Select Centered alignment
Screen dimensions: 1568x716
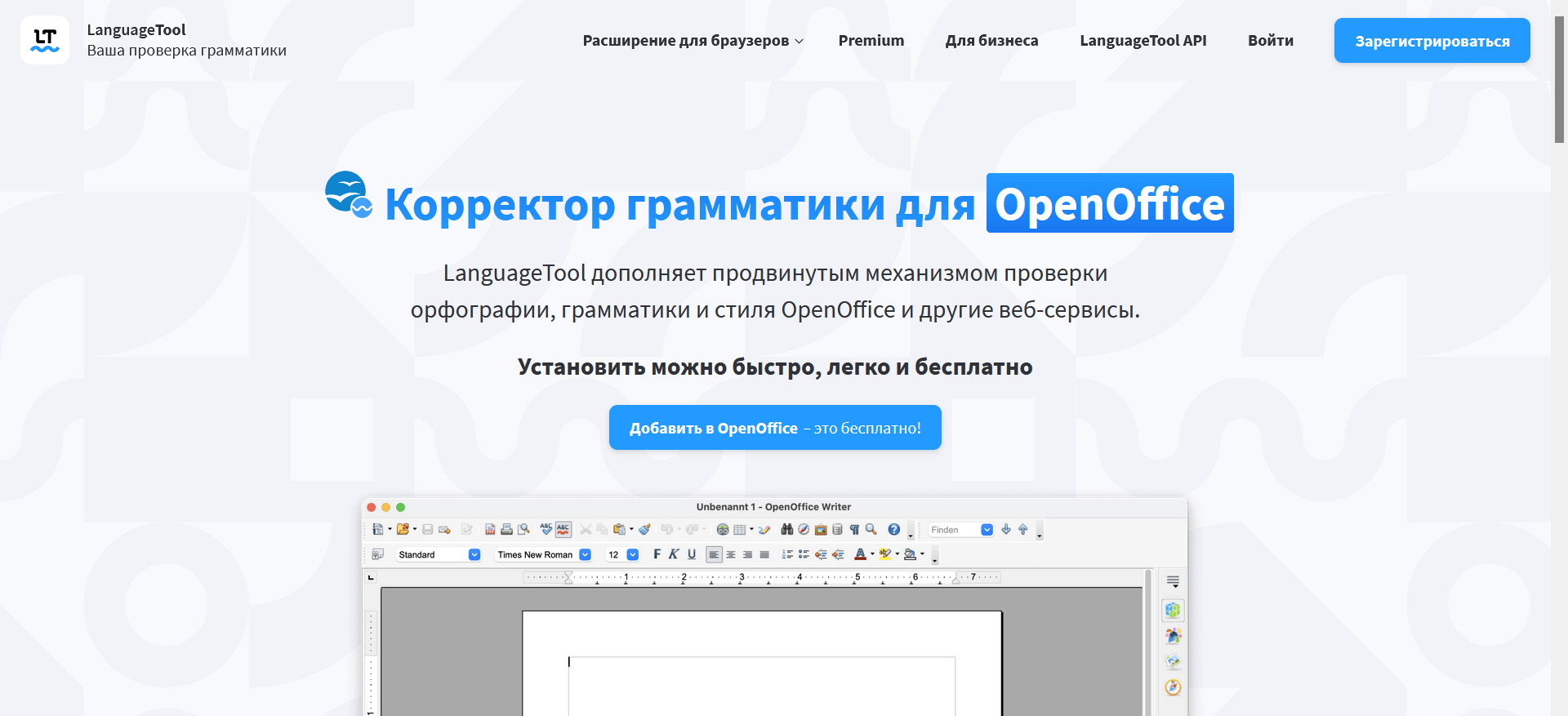click(x=731, y=554)
